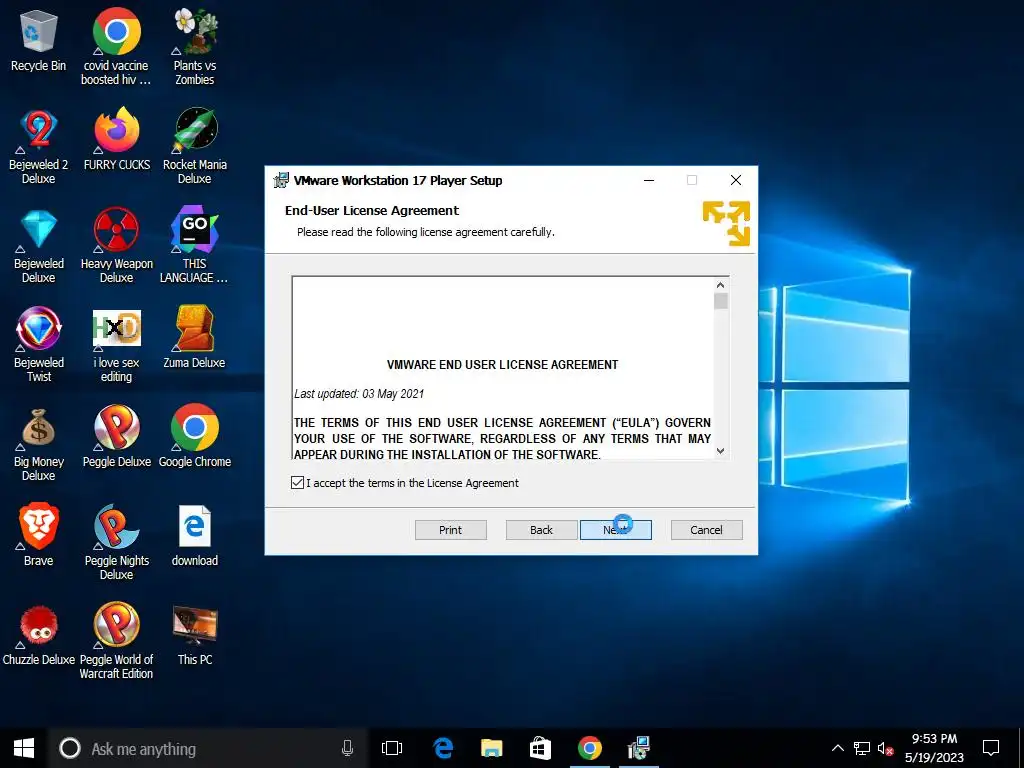Open the Windows Start menu
The width and height of the screenshot is (1024, 768).
(x=24, y=748)
